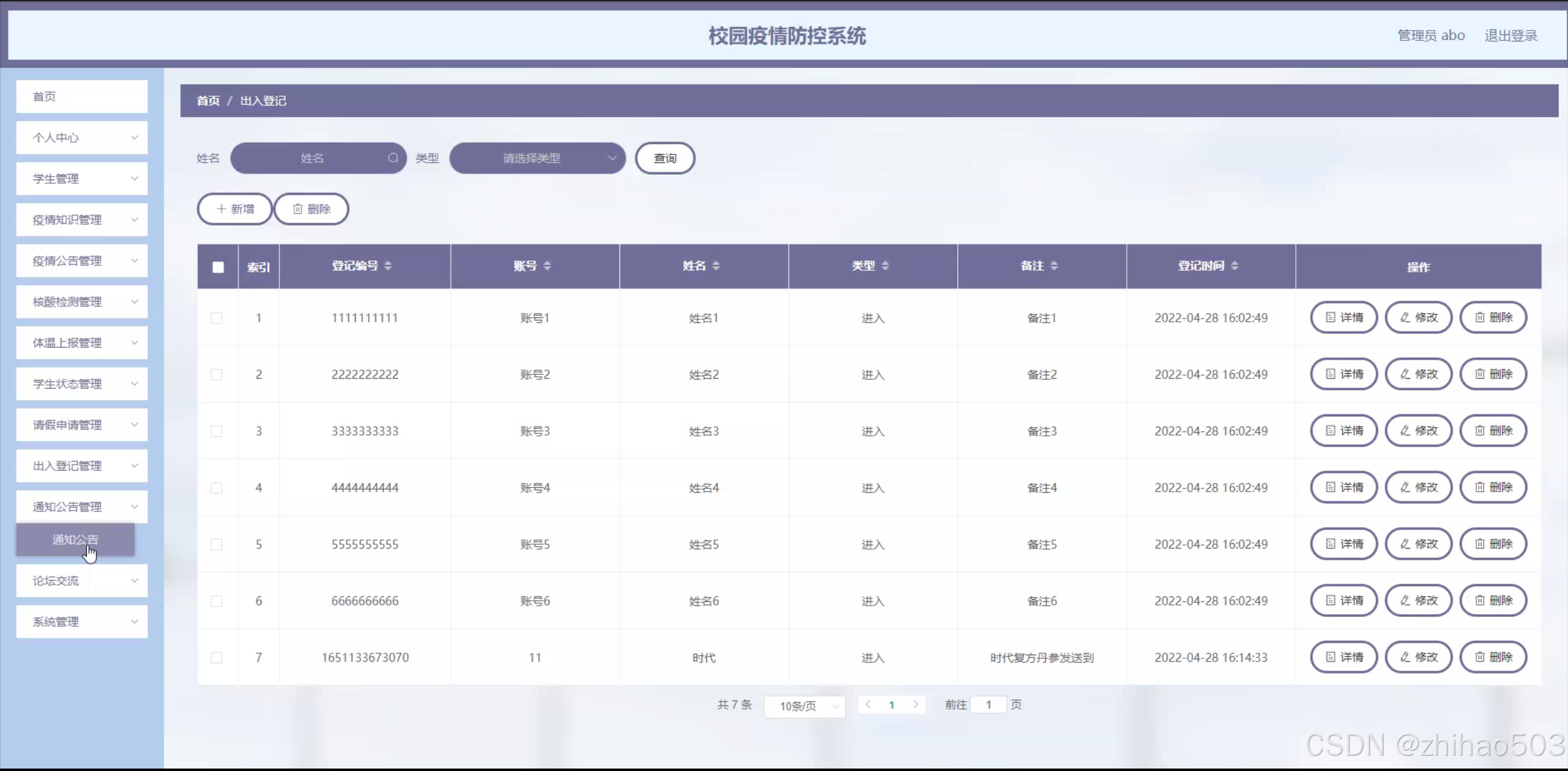Click the 新增 add button
The image size is (1568, 771).
[235, 209]
